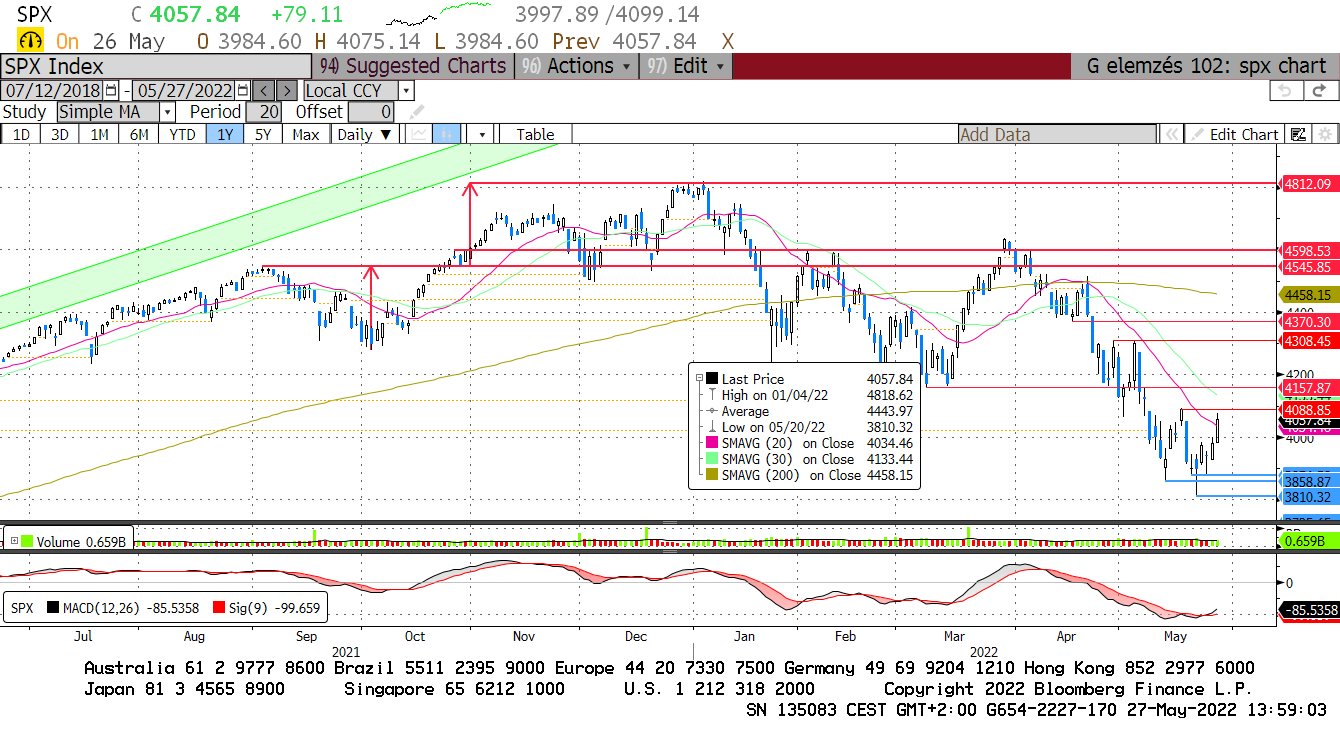Click the end date field 05/27/2022

[183, 90]
